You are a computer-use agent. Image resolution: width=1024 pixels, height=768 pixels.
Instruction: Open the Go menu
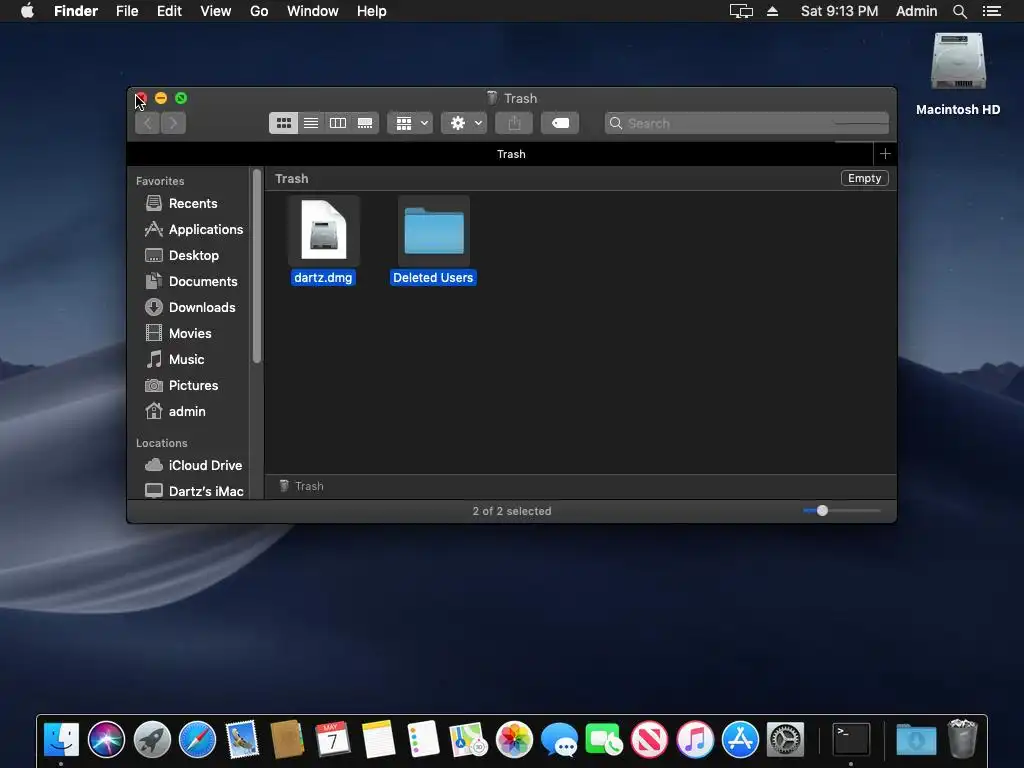click(x=259, y=11)
